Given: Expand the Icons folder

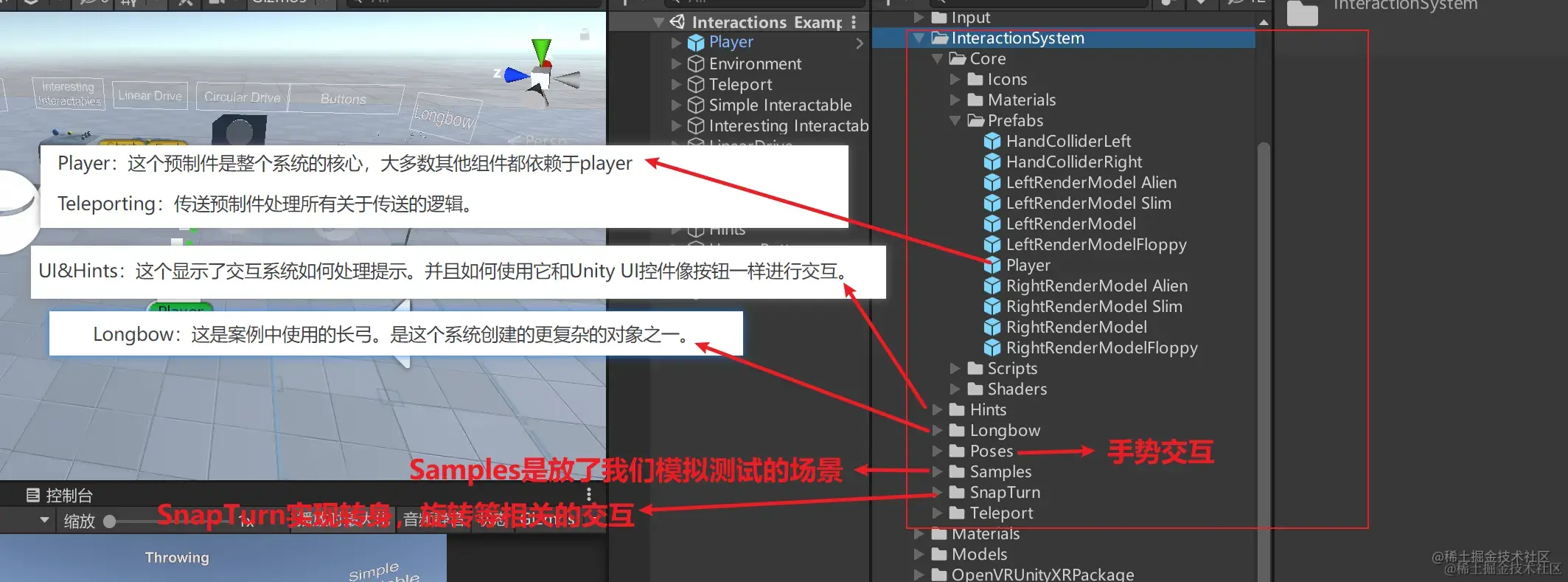Looking at the screenshot, I should pos(955,79).
